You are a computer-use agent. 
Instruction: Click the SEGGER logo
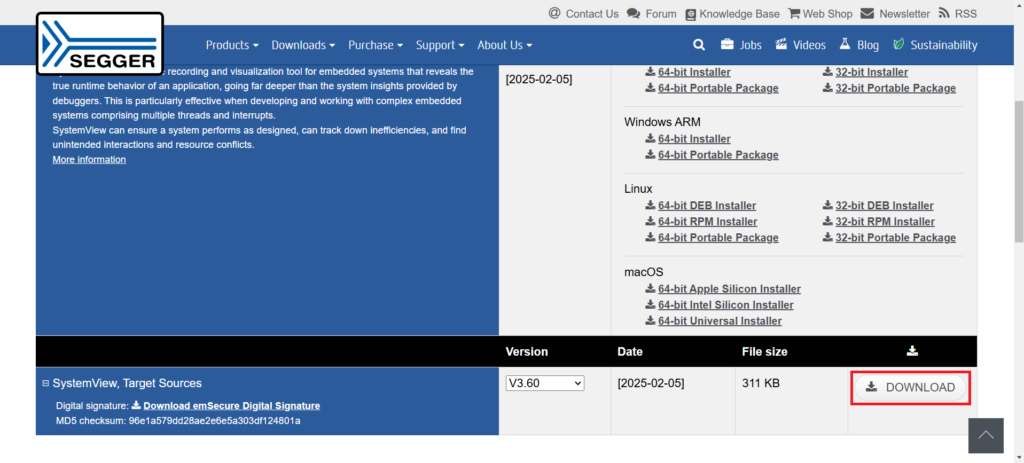99,44
